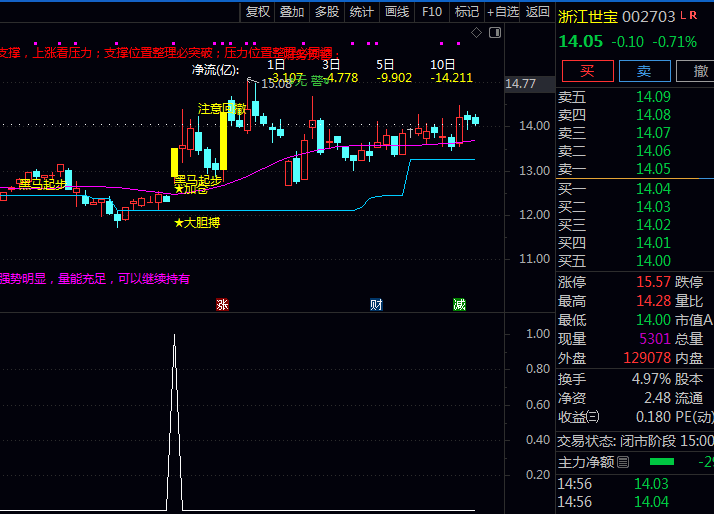Click the white indicator spike in lower panel
This screenshot has width=714, height=514.
[x=174, y=421]
